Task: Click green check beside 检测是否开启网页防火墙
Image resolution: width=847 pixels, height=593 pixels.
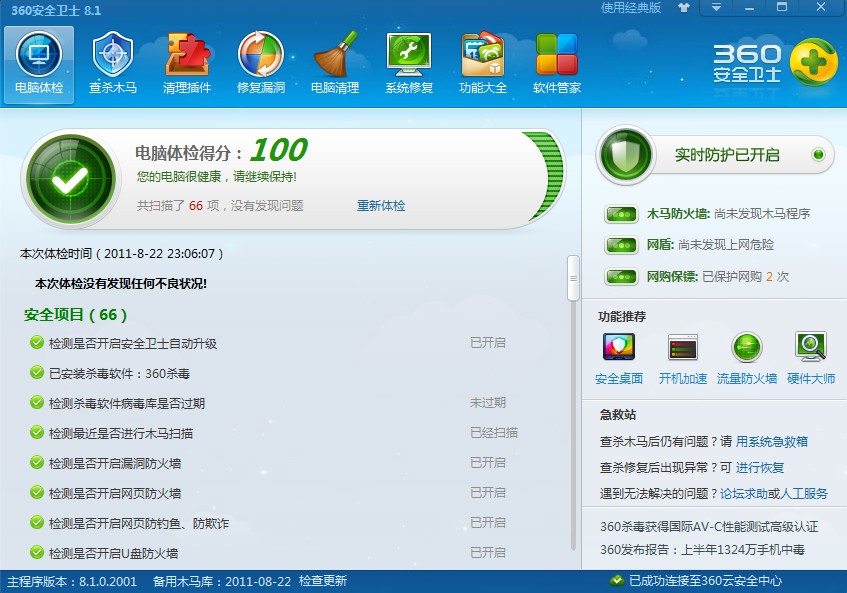Action: (37, 493)
